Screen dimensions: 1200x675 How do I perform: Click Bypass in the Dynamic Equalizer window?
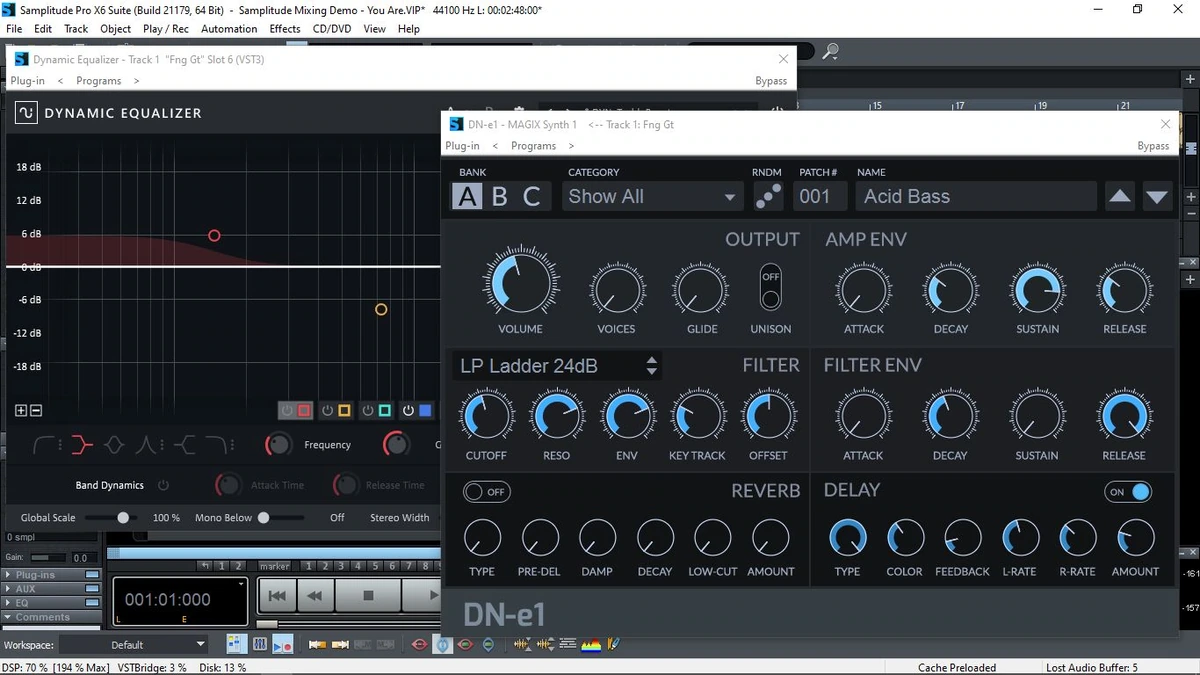coord(771,81)
